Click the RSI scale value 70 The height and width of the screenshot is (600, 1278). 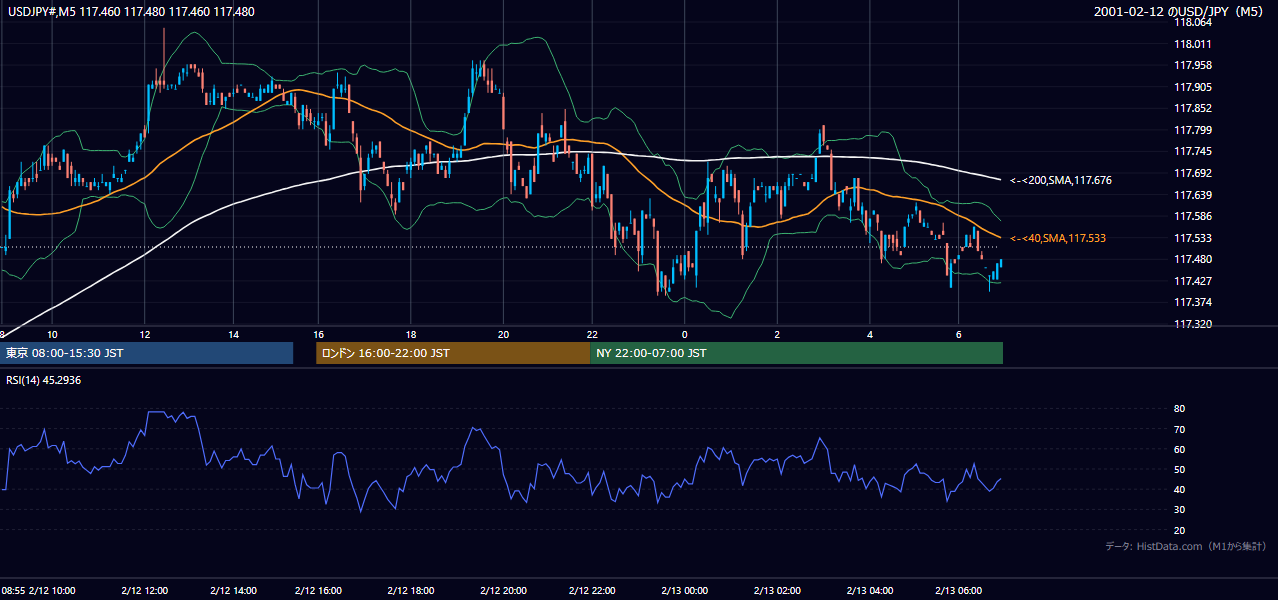(1179, 429)
